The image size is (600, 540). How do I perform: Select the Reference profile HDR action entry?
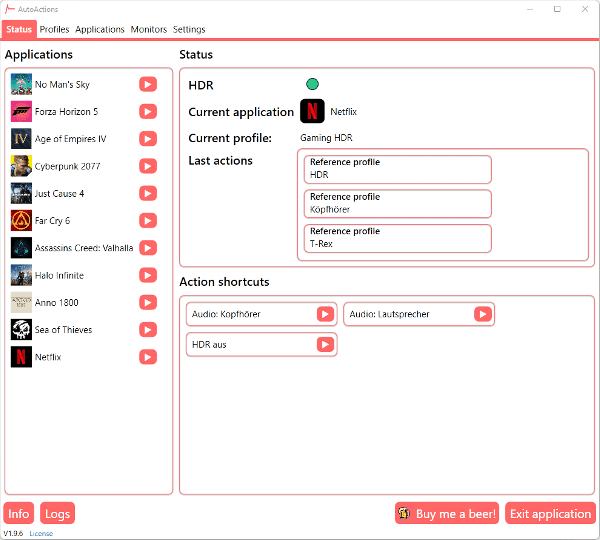click(398, 169)
